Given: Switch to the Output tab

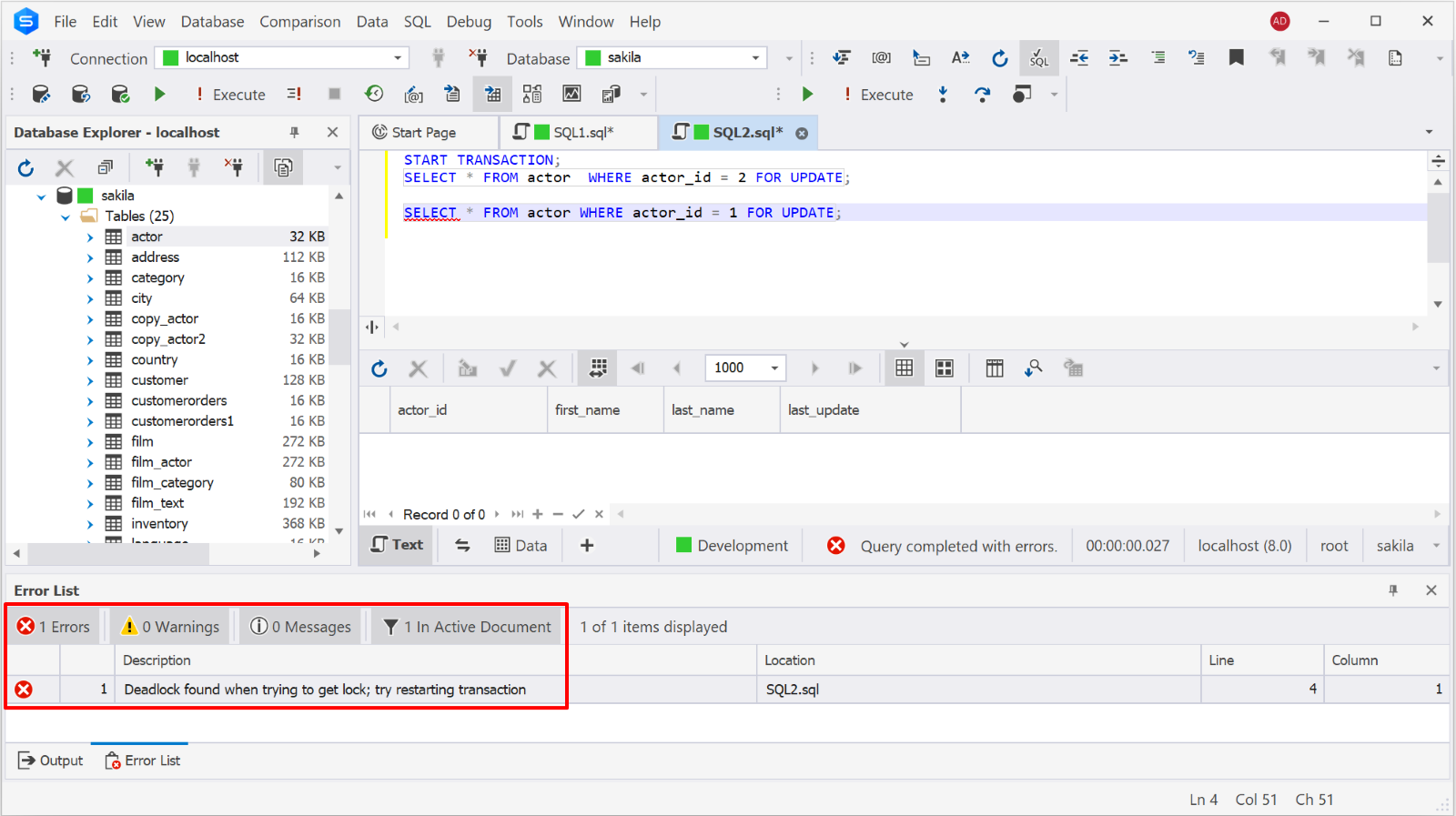Looking at the screenshot, I should [x=51, y=761].
